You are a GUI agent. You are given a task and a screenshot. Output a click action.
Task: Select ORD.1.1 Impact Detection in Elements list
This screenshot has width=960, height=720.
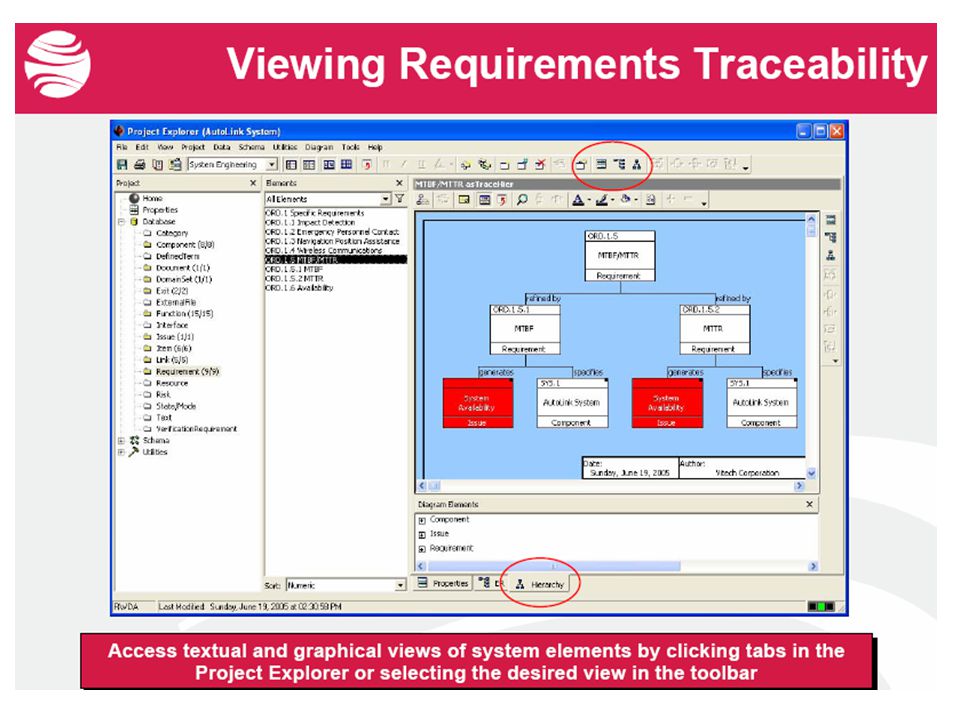[x=310, y=223]
